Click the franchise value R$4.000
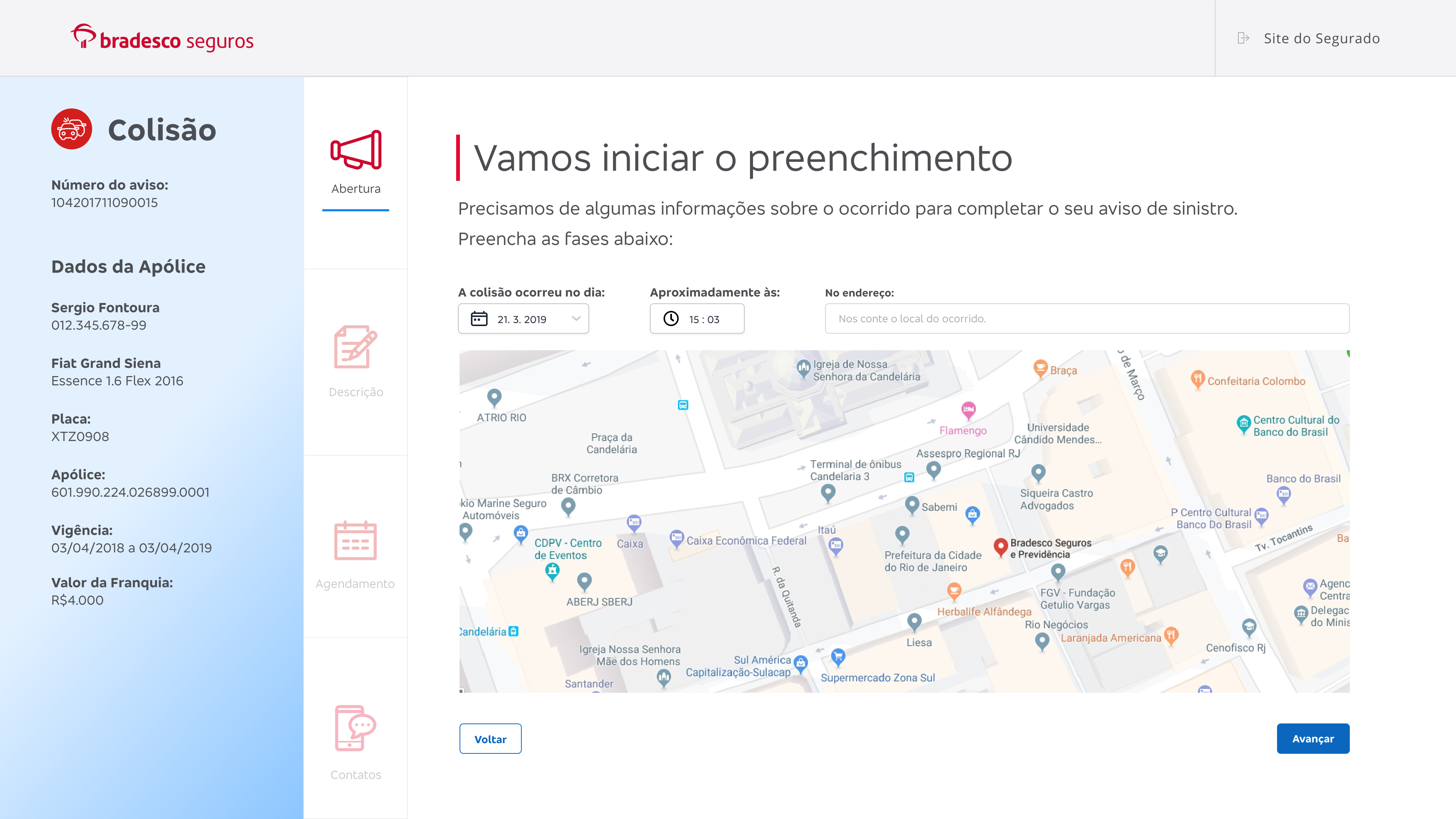 [x=77, y=600]
